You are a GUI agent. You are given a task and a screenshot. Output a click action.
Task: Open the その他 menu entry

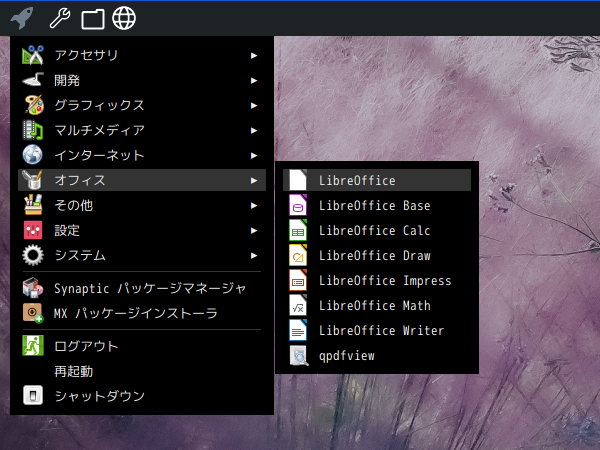tap(142, 205)
